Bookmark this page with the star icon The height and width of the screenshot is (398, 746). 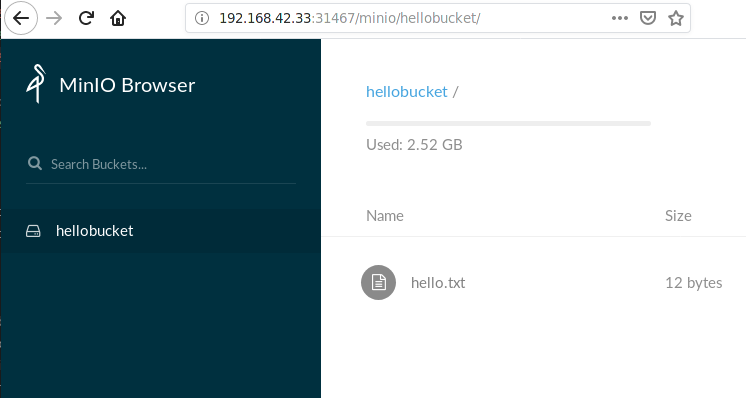[x=676, y=18]
